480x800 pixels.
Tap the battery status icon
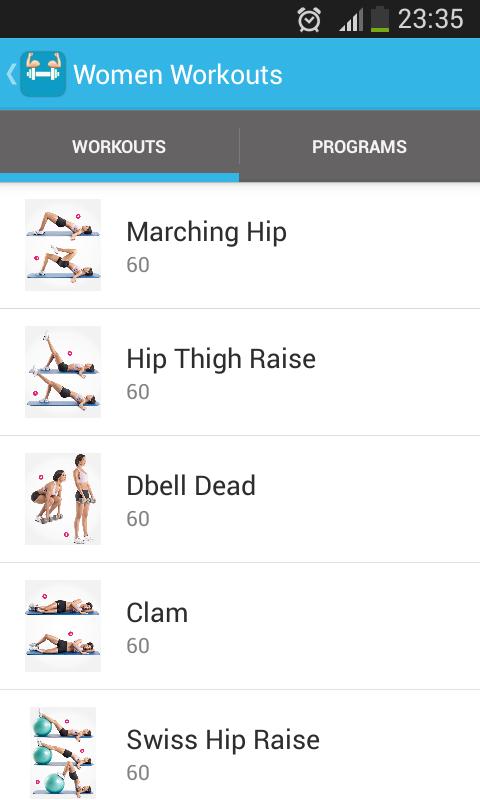click(380, 20)
